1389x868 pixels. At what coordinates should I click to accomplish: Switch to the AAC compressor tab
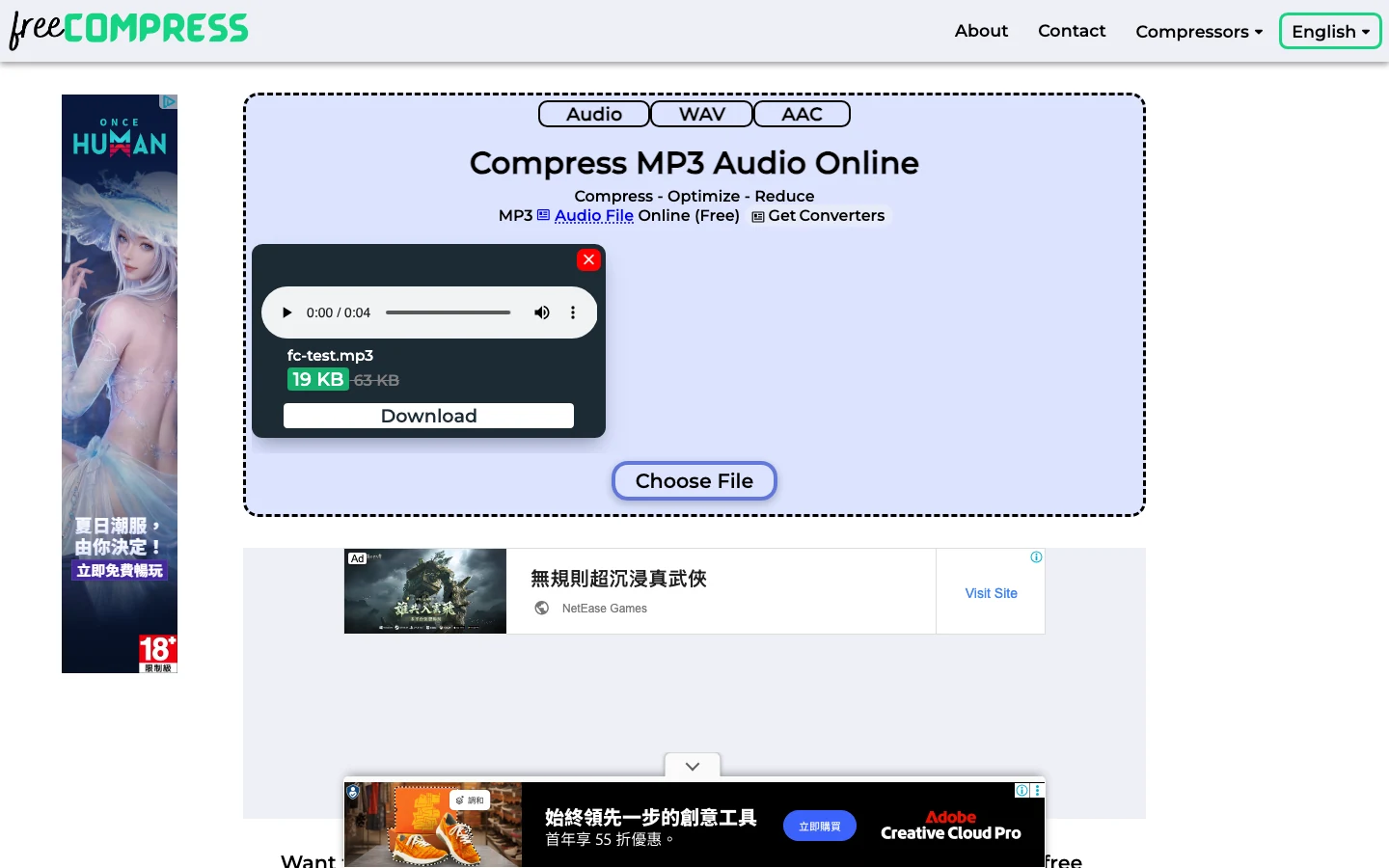point(802,114)
